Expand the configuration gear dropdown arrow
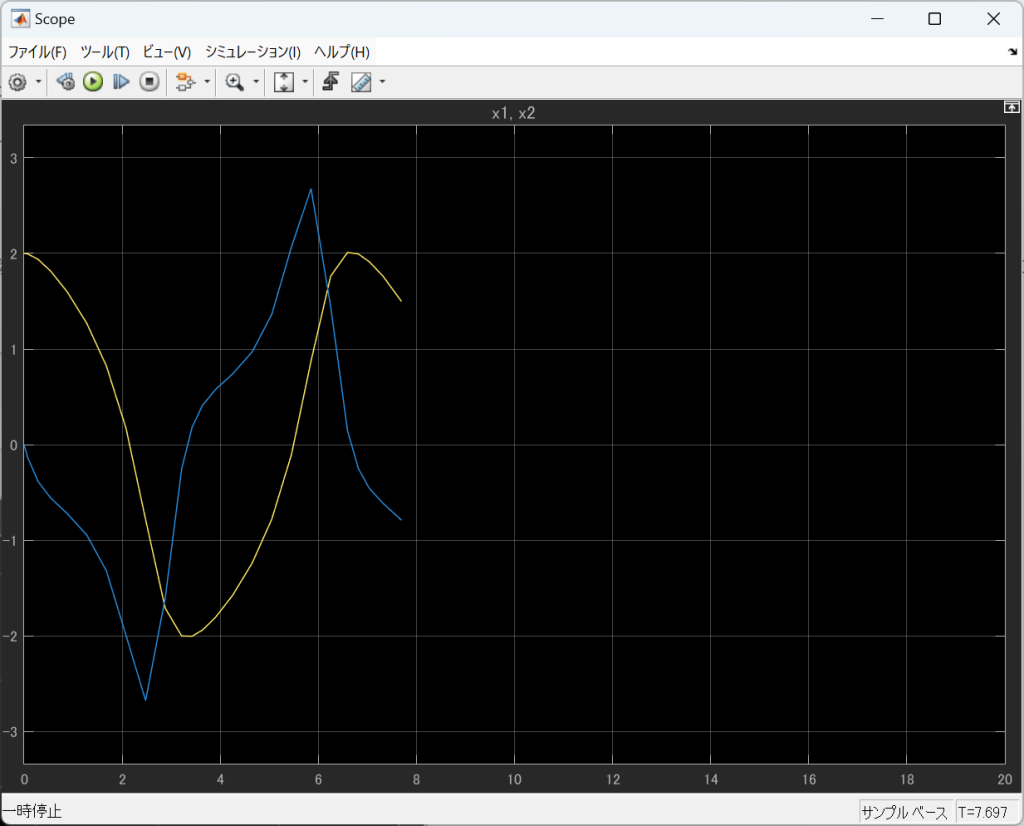The width and height of the screenshot is (1024, 826). (x=39, y=82)
